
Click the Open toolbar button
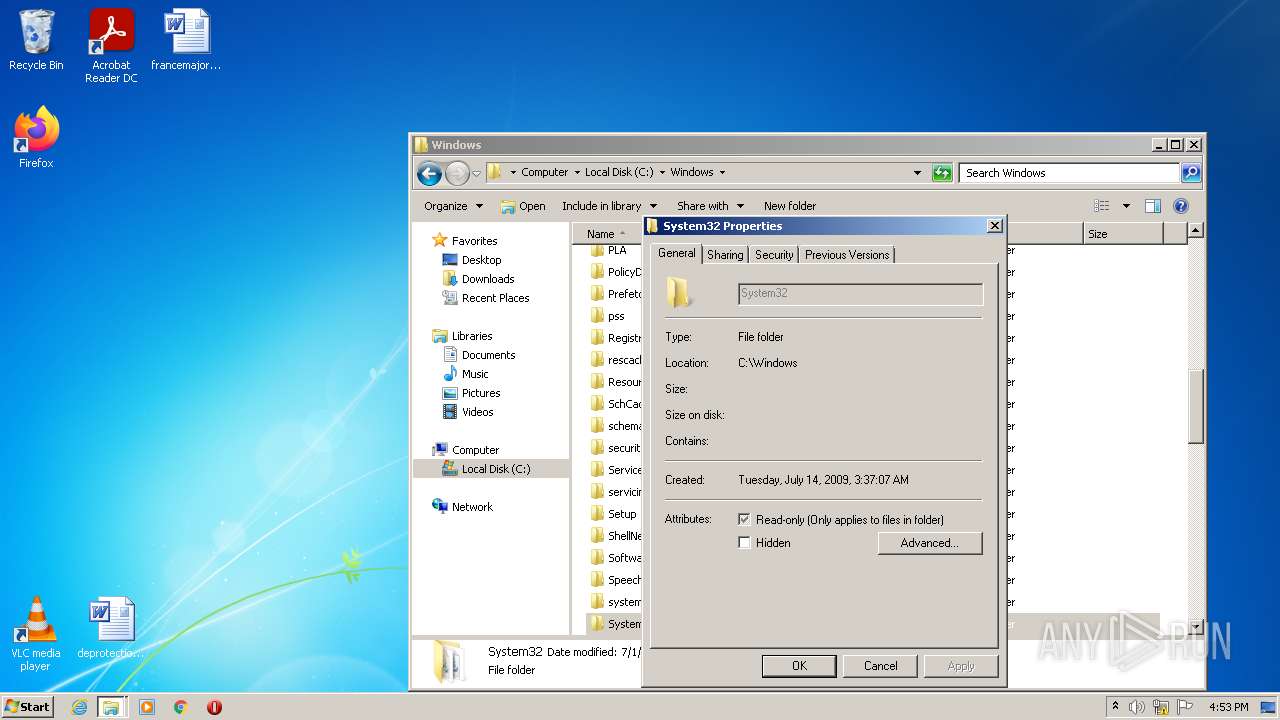point(523,206)
